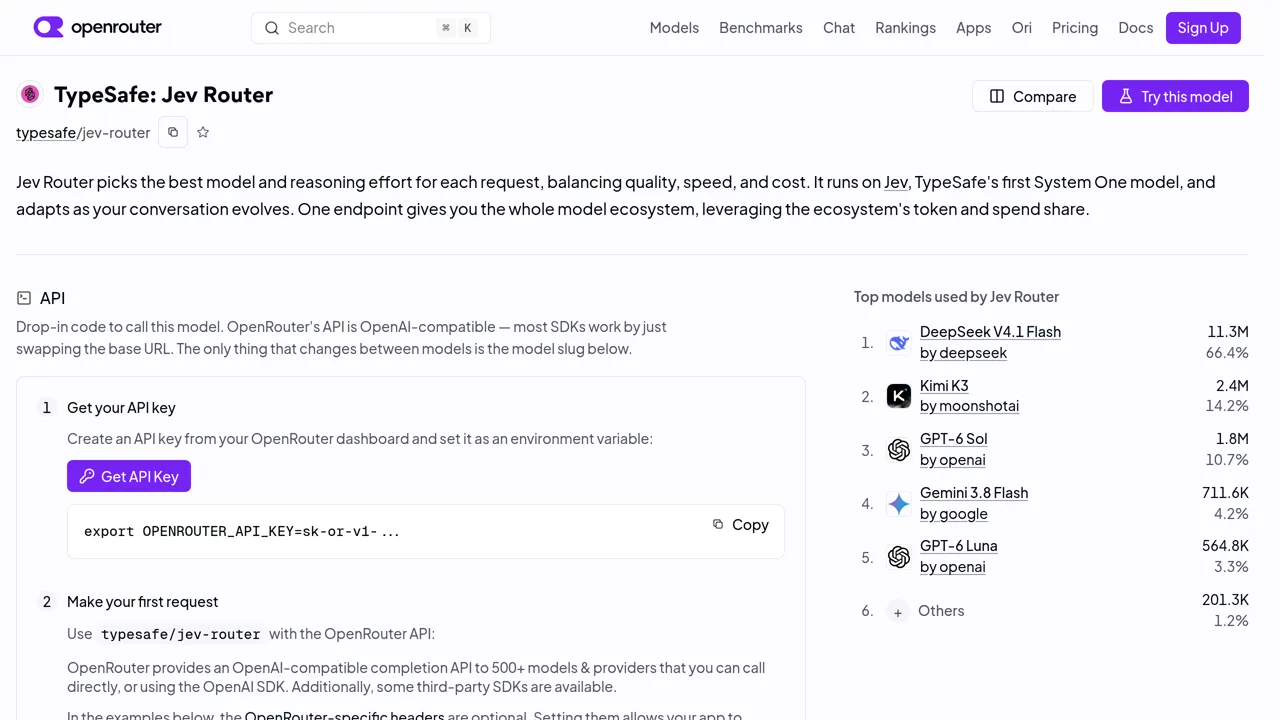Screen dimensions: 1280x720
Task: Click the 201.3K Others token count
Action: [x=1225, y=600]
